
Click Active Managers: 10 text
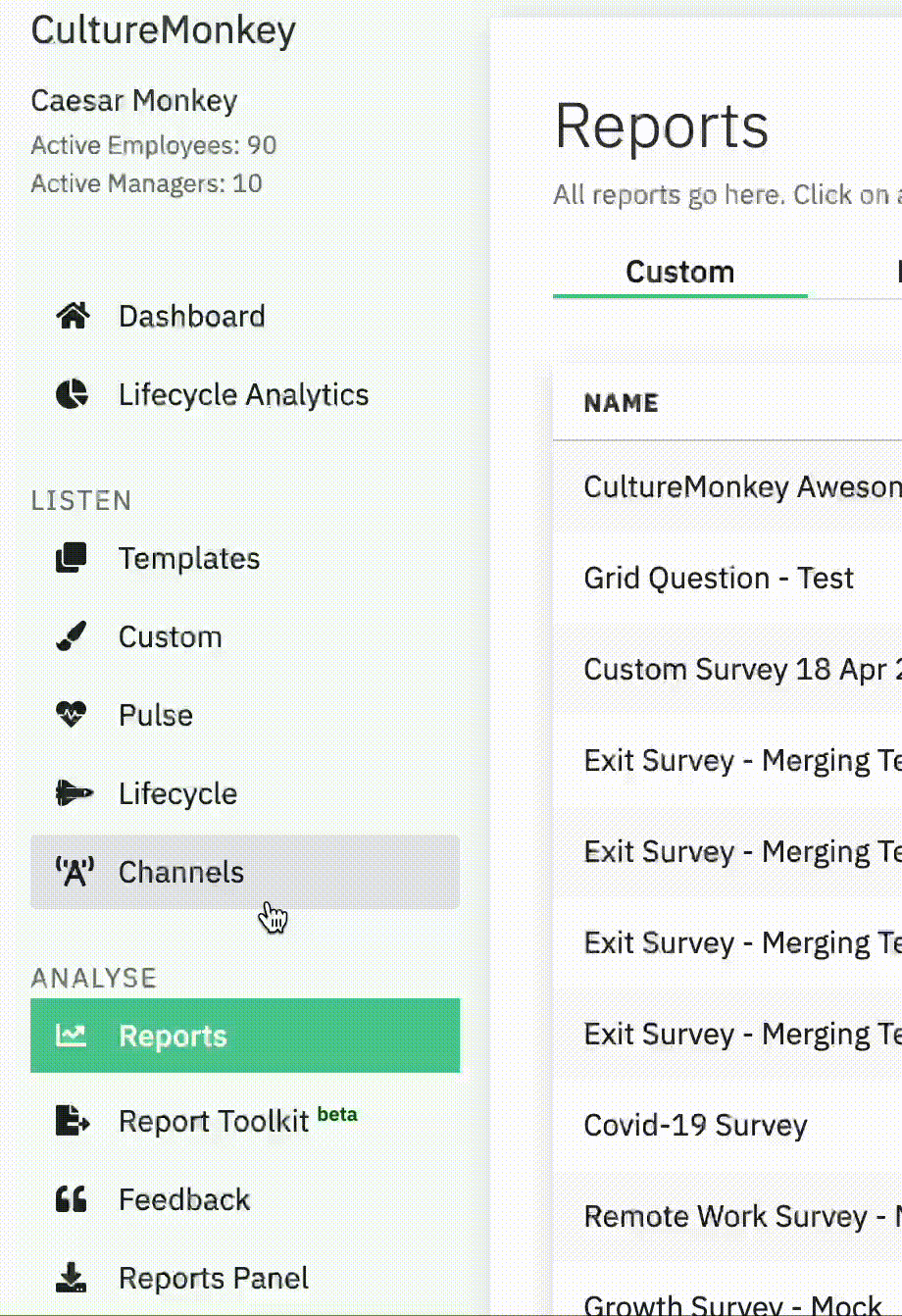click(147, 183)
